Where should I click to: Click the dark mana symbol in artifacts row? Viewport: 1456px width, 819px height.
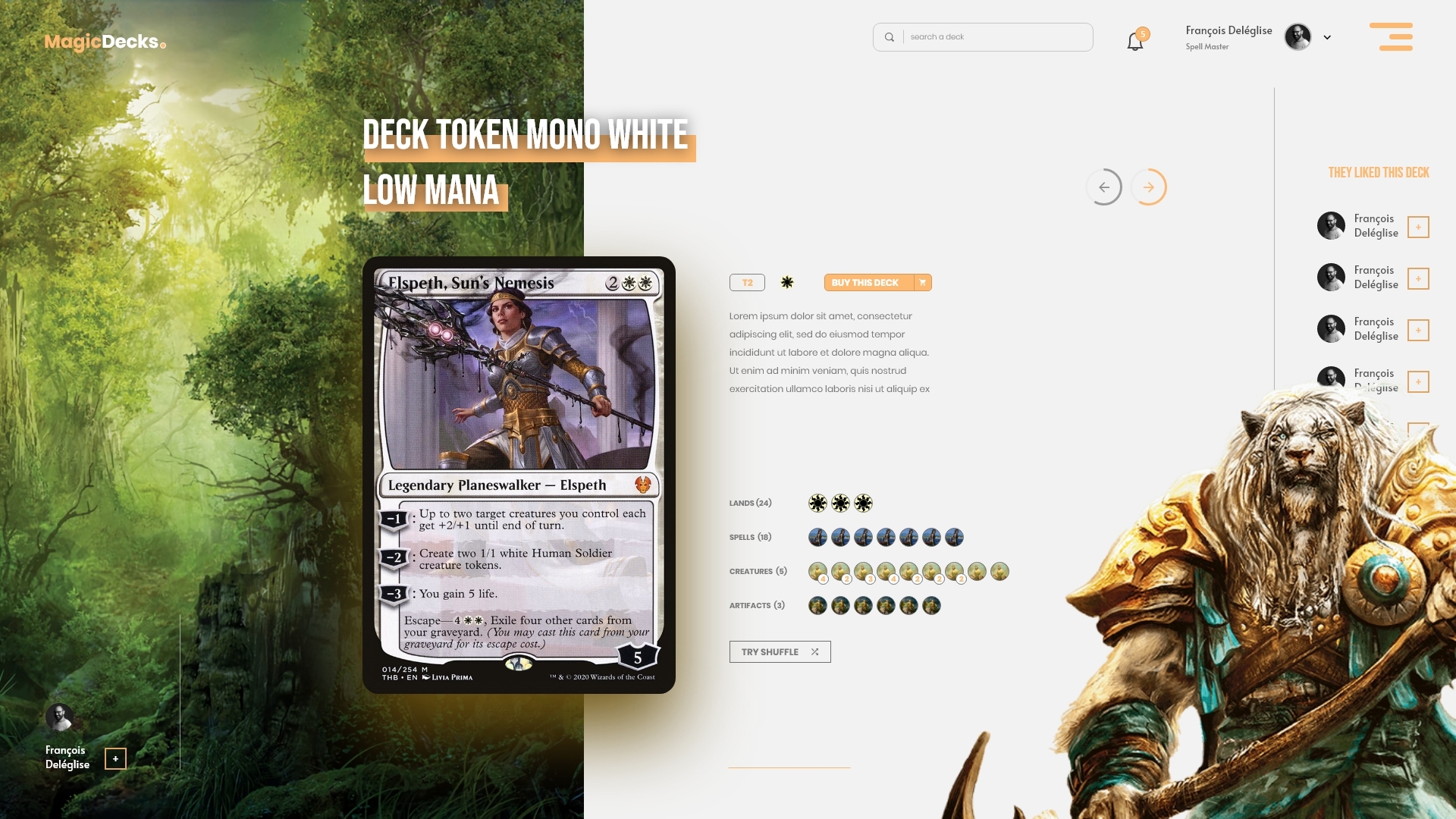(x=931, y=605)
